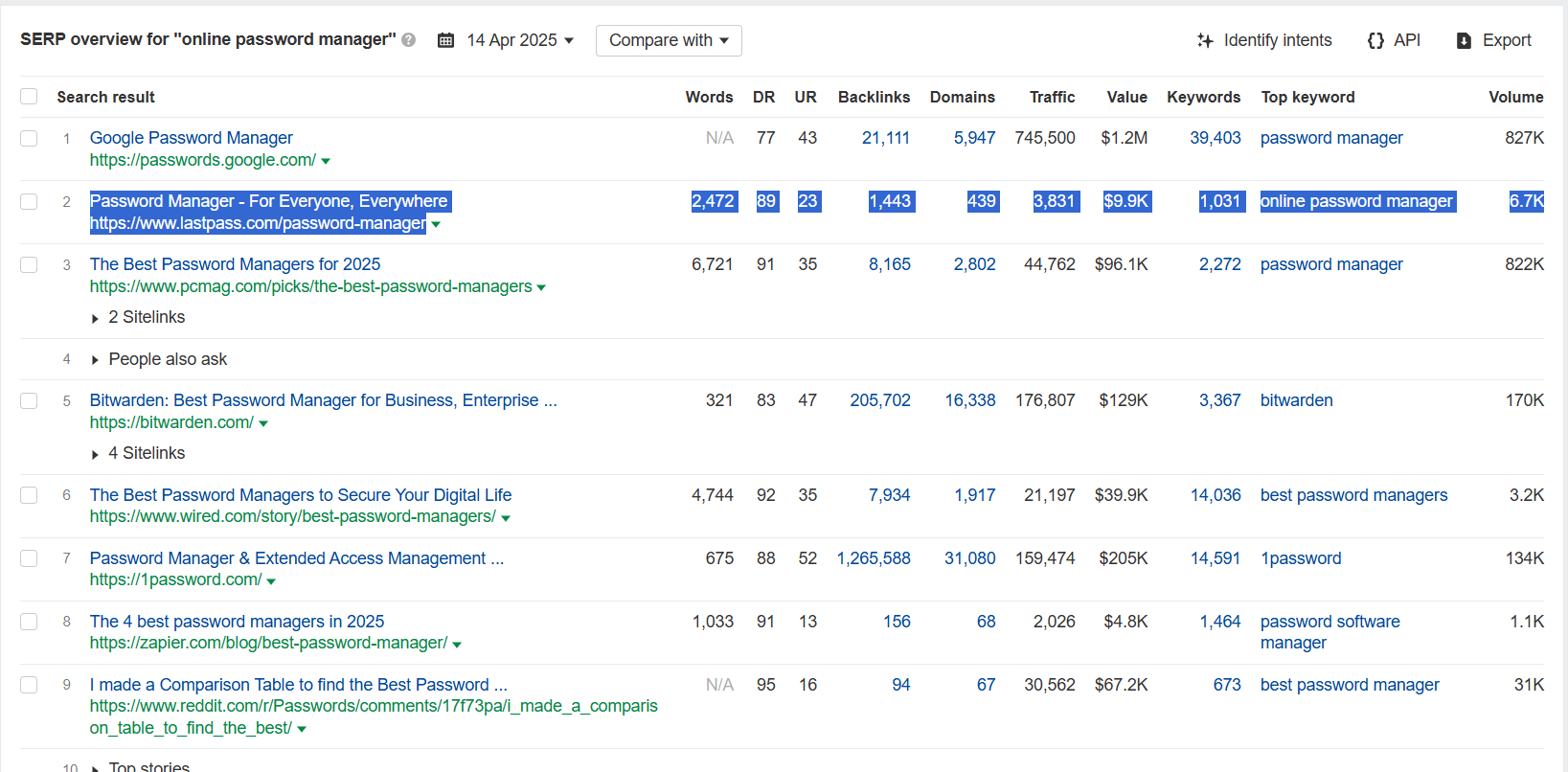Check the box for PCMag Best Password Managers row
This screenshot has width=1568, height=772.
coord(29,264)
